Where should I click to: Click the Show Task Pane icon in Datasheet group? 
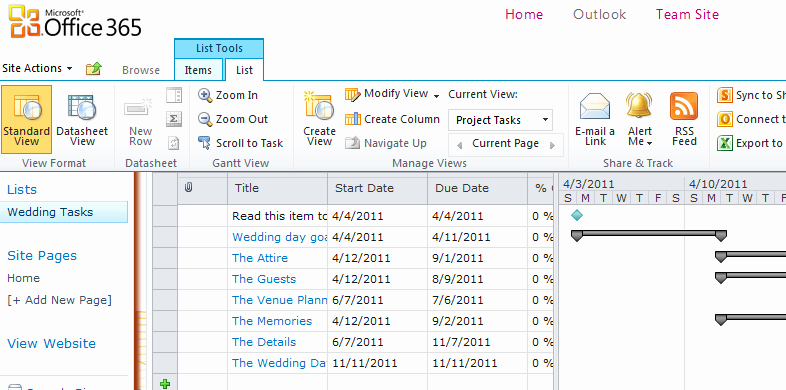174,95
